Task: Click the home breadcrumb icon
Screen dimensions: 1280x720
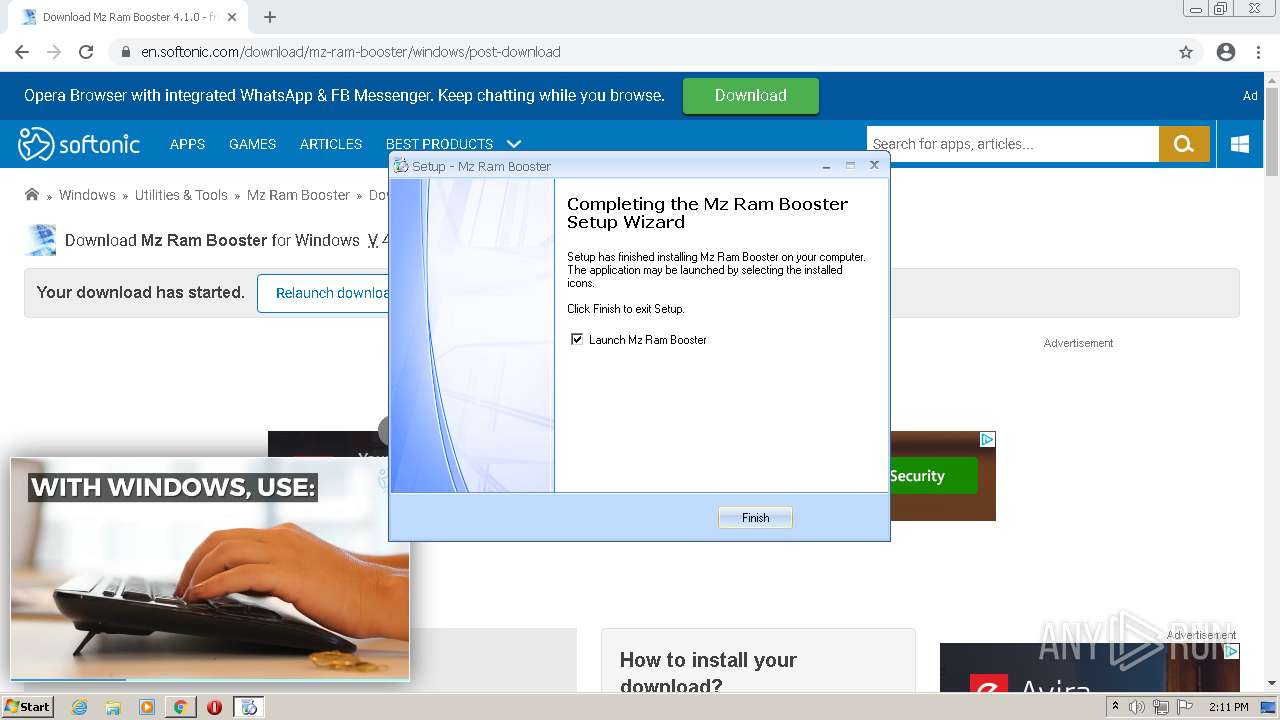Action: (x=32, y=195)
